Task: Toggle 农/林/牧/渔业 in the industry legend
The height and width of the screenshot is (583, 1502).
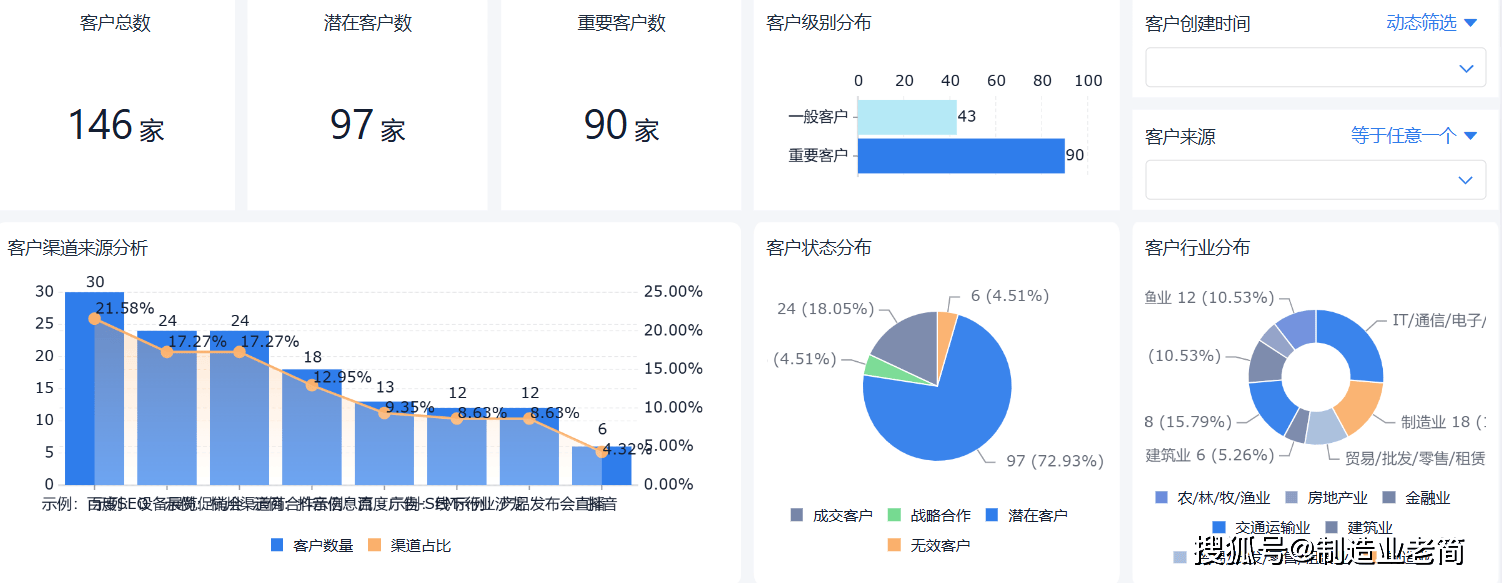Action: coord(1212,497)
